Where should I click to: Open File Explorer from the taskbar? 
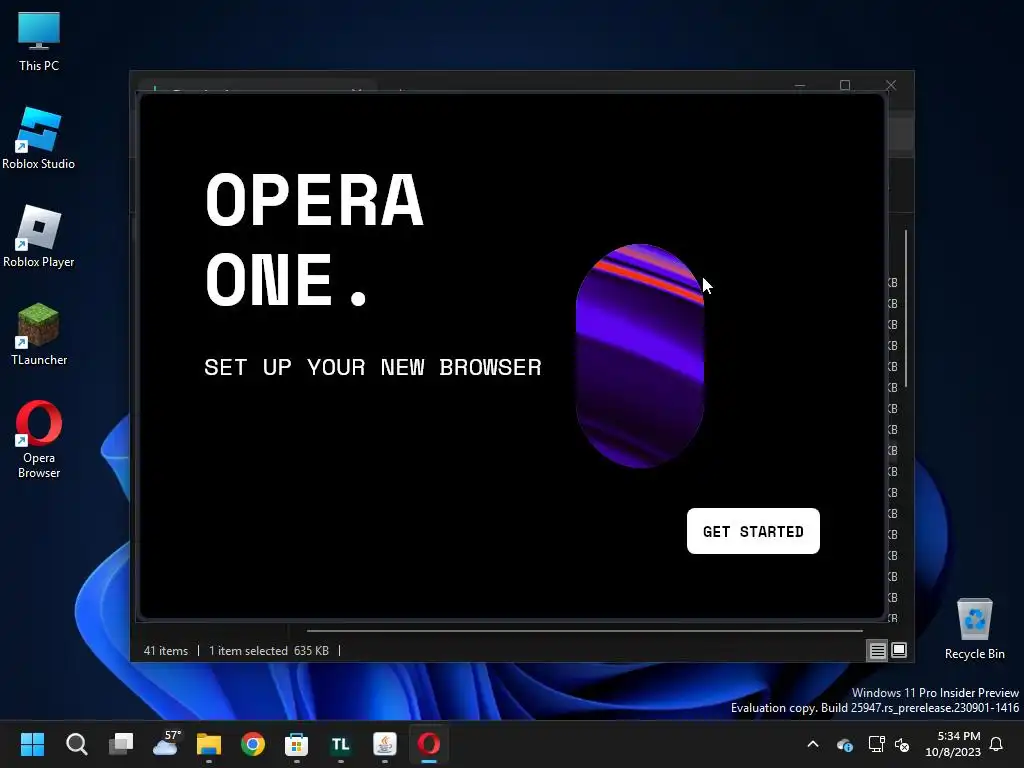tap(209, 744)
